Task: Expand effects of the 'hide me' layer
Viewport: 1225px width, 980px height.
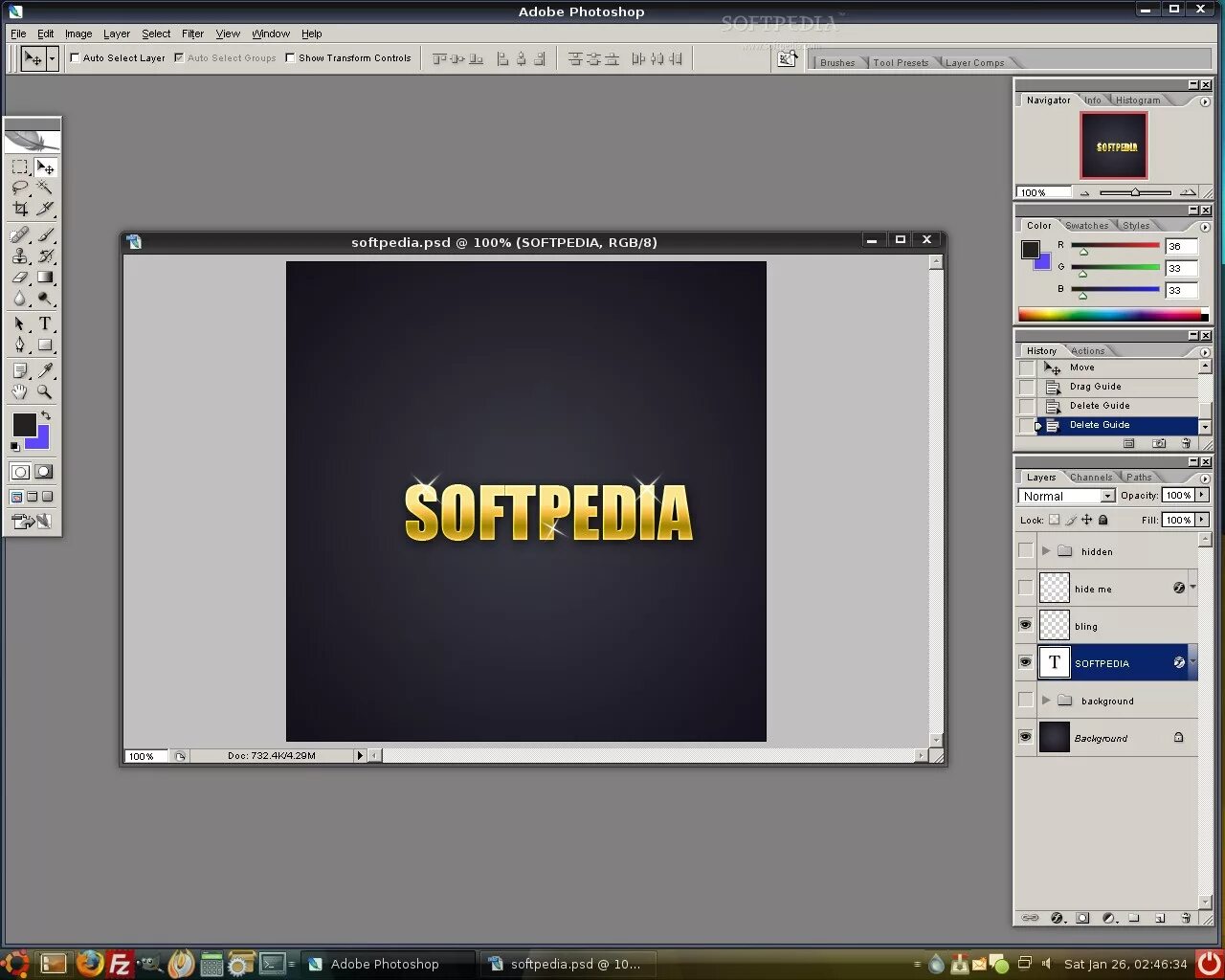Action: tap(1192, 587)
